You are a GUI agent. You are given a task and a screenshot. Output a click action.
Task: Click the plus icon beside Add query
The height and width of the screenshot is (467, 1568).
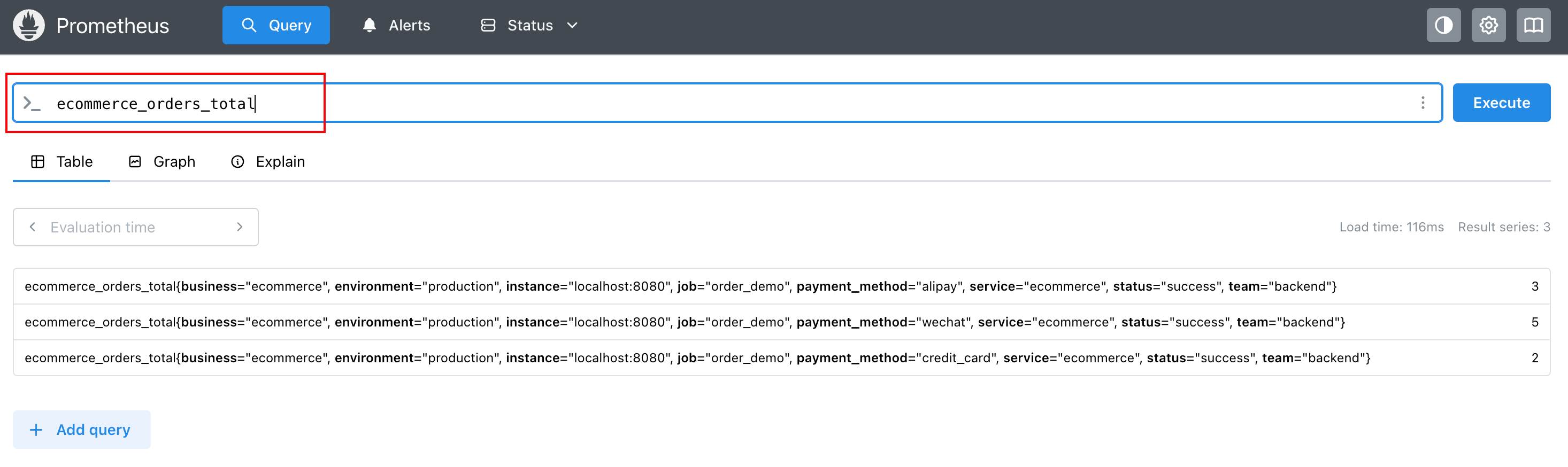[36, 430]
